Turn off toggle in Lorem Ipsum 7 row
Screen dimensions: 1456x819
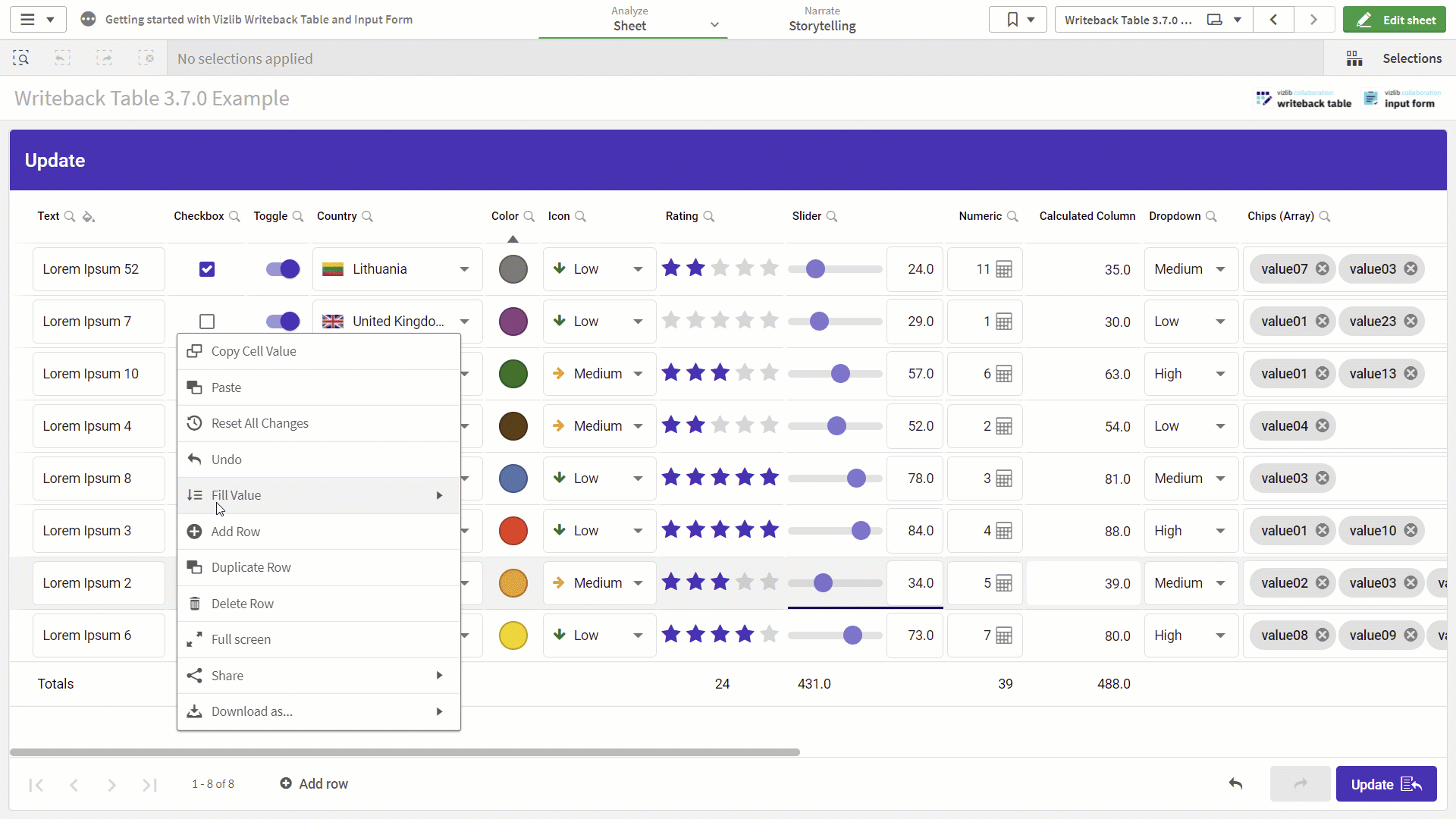(x=283, y=322)
